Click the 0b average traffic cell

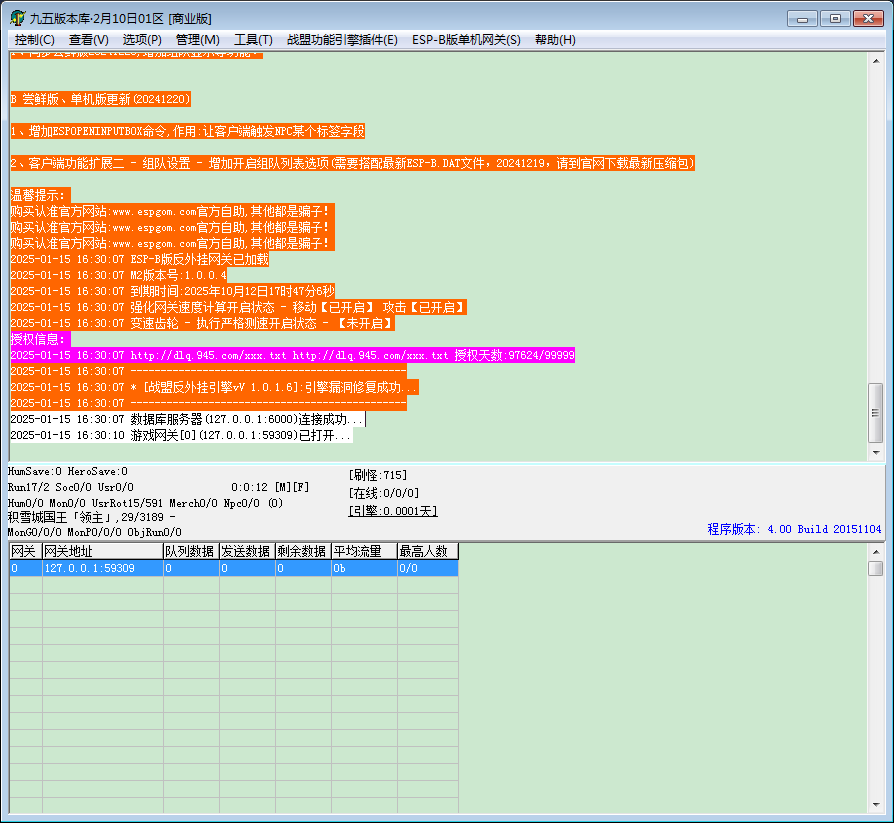[x=364, y=568]
